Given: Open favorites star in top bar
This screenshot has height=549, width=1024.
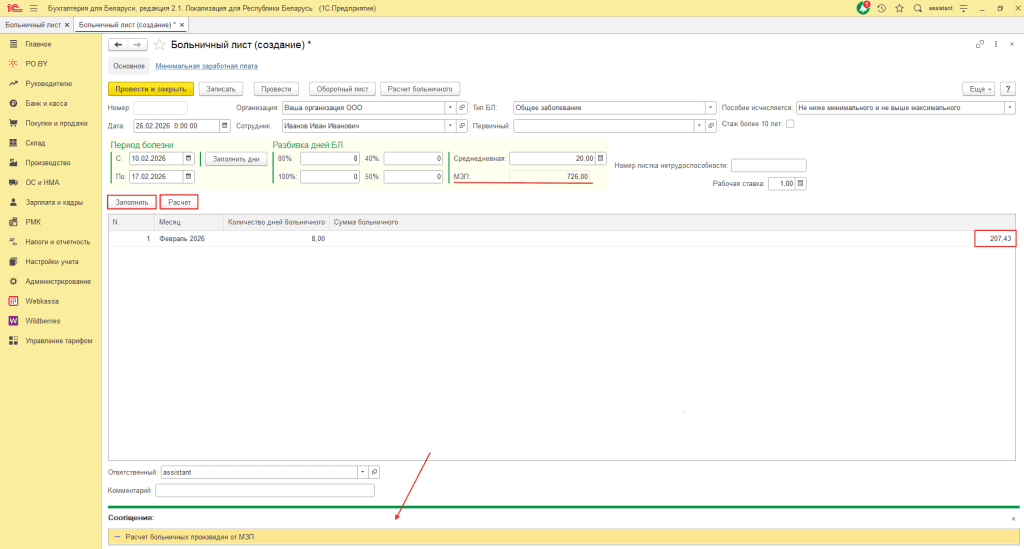Looking at the screenshot, I should (899, 7).
